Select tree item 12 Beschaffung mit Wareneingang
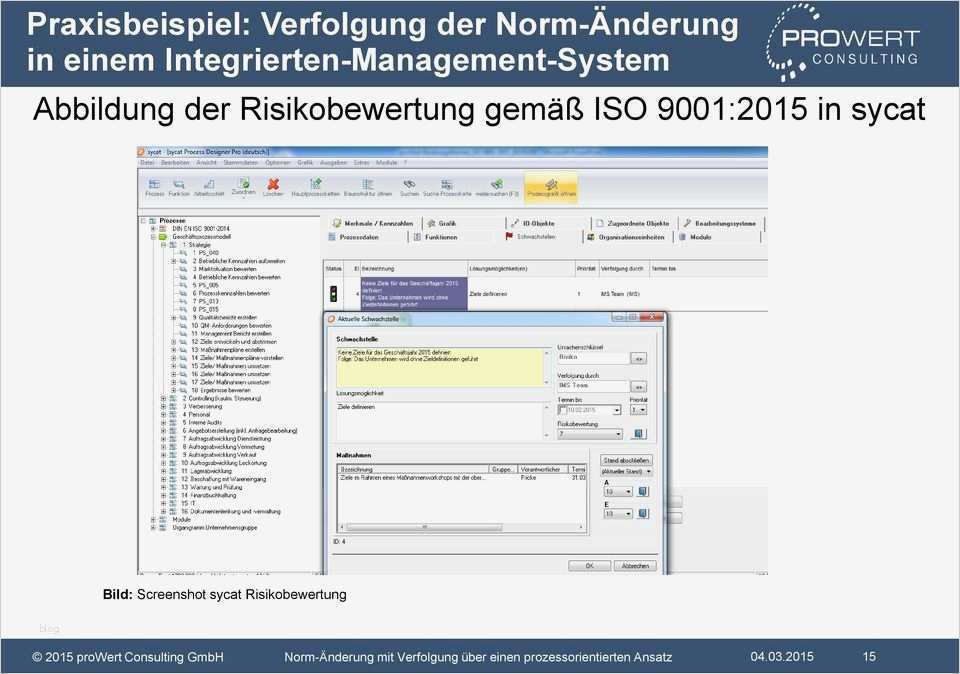This screenshot has height=674, width=960. pyautogui.click(x=223, y=479)
